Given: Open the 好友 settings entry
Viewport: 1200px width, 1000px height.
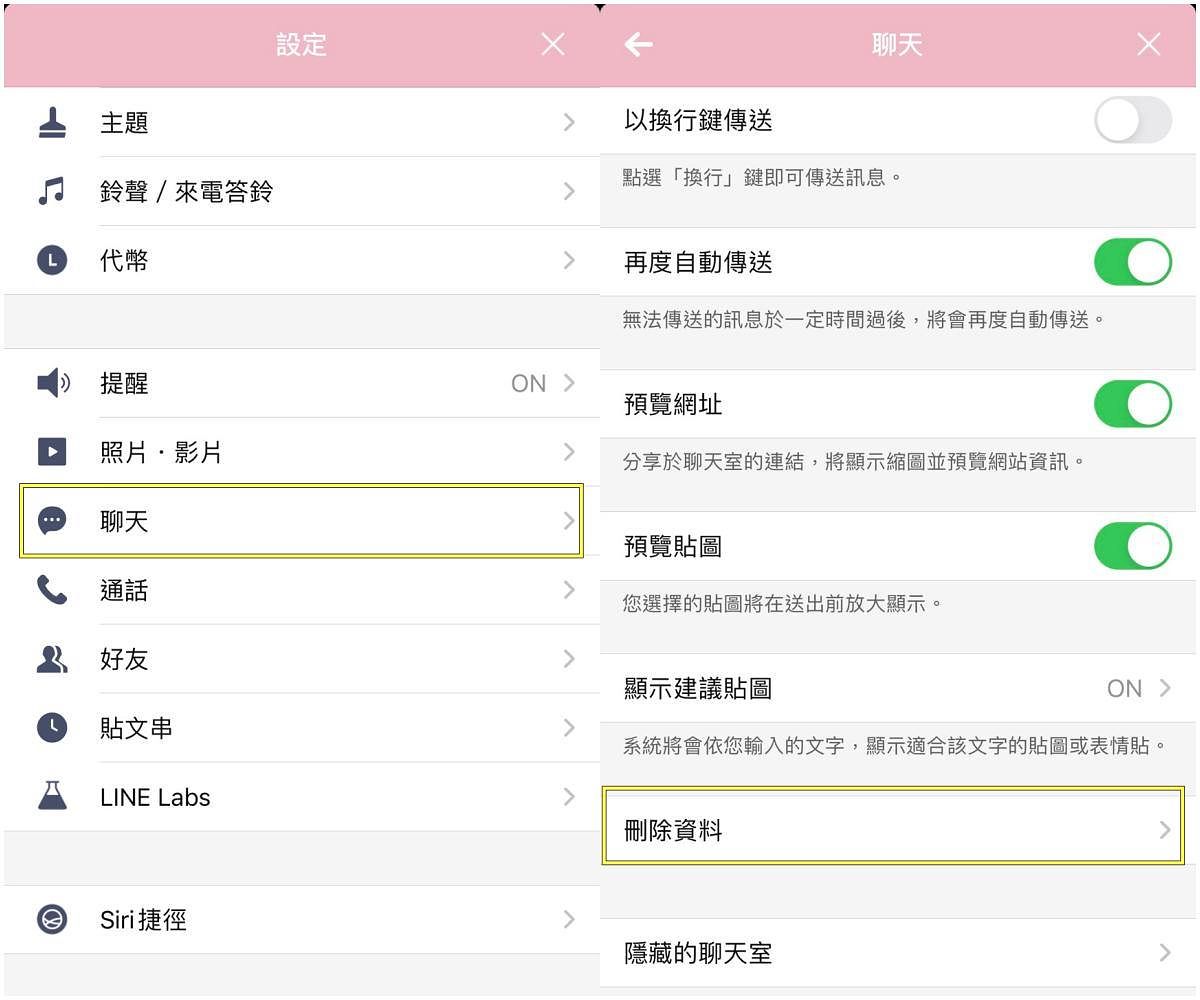Looking at the screenshot, I should [x=300, y=659].
